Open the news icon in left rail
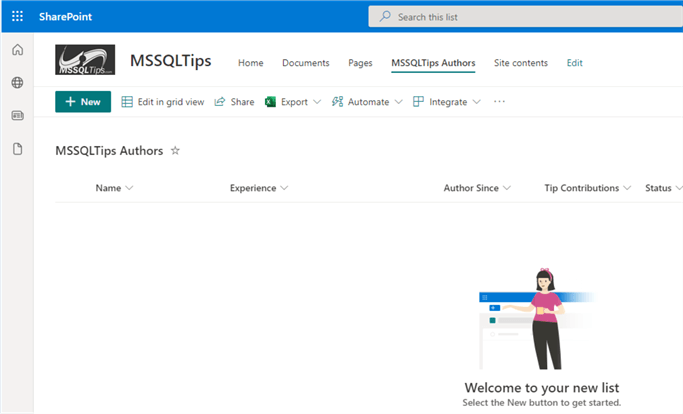 (17, 115)
